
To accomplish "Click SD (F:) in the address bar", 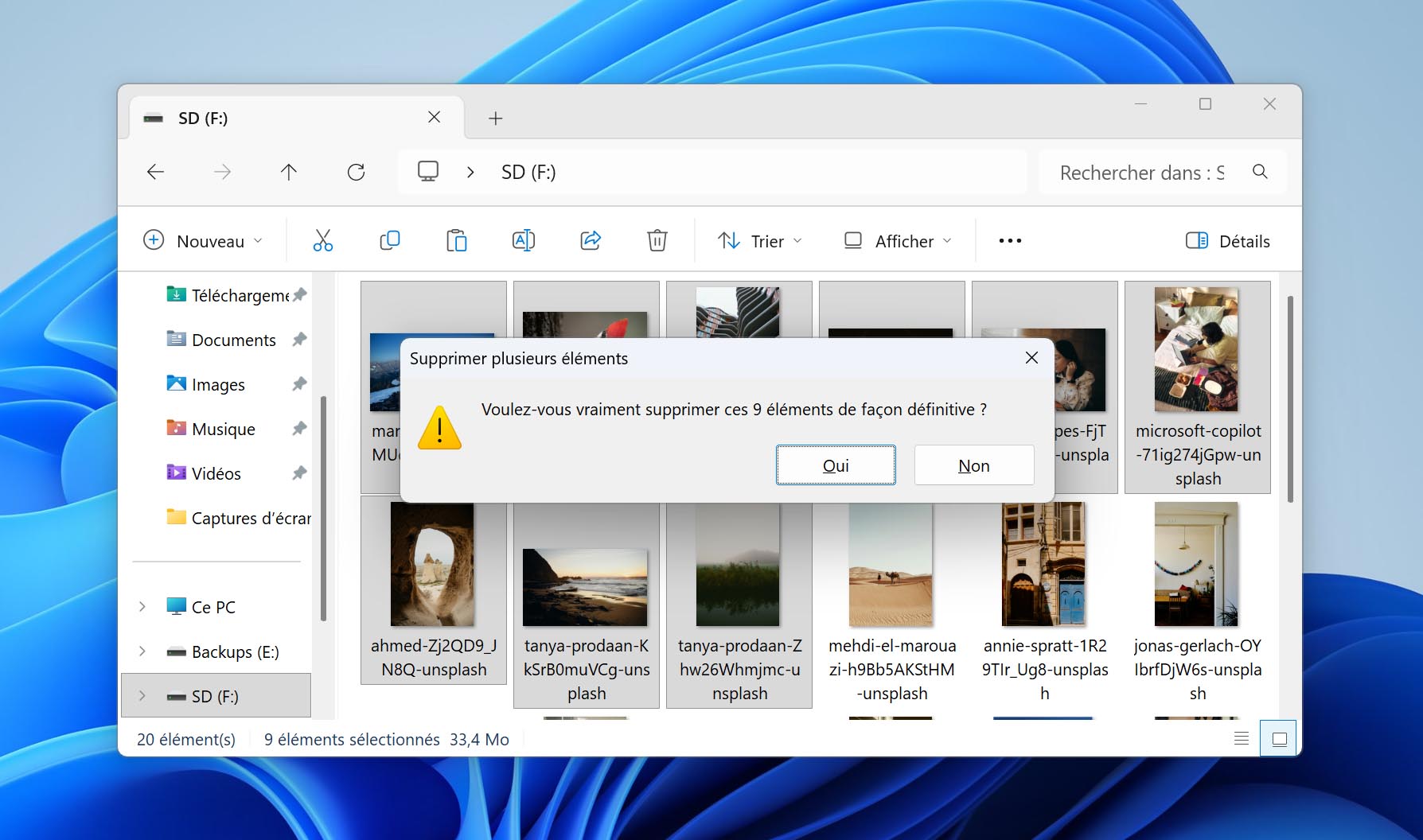I will pos(528,172).
